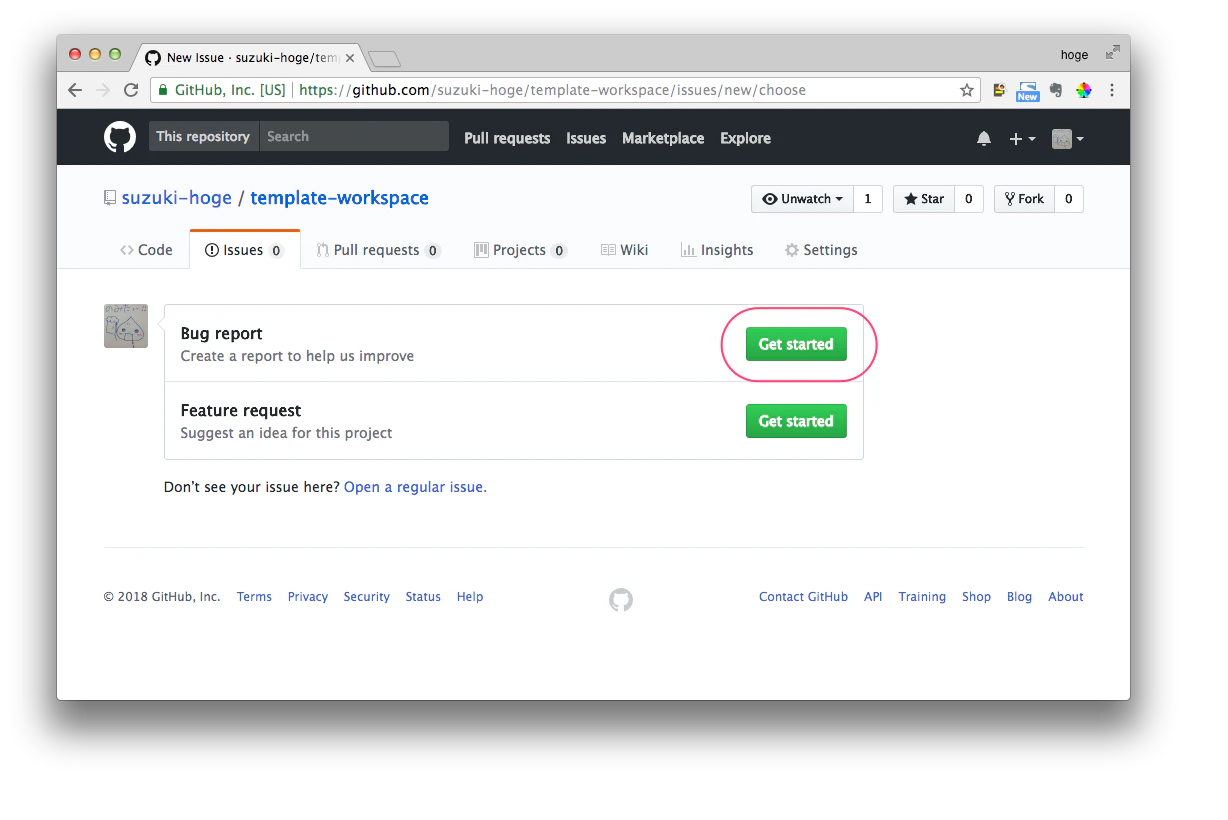Open Chrome three-dot menu
Image resolution: width=1228 pixels, height=820 pixels.
click(x=1112, y=90)
